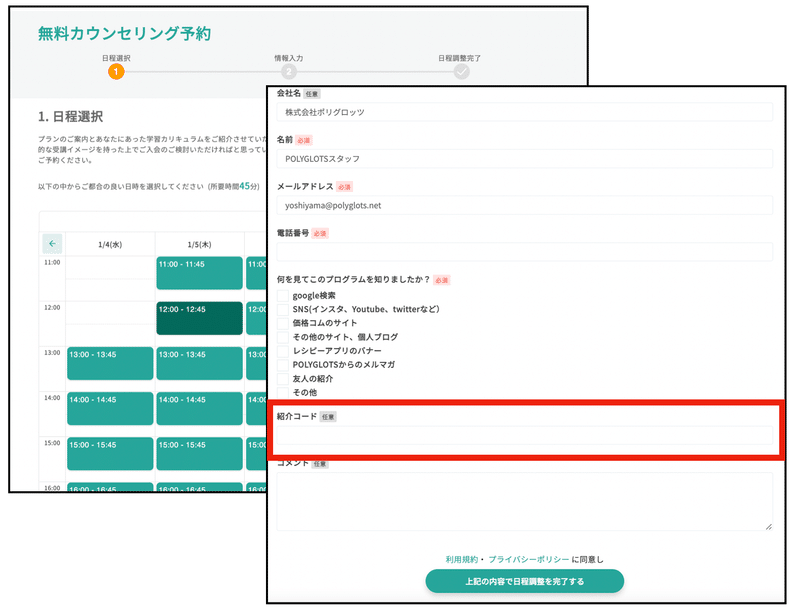
Task: Click the 無料カウンセリング予約 title
Action: (124, 34)
